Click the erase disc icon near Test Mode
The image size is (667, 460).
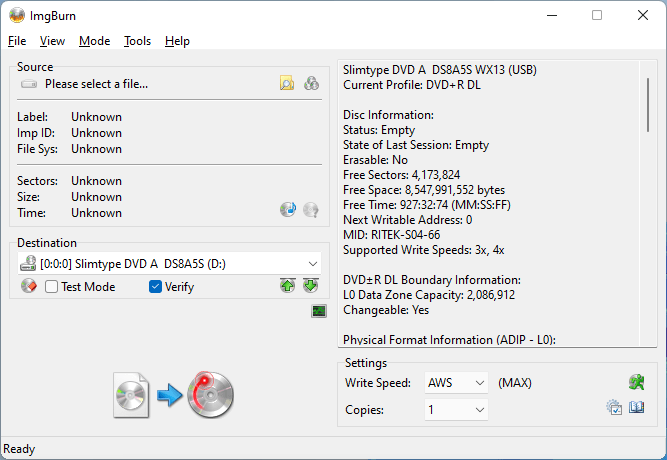coord(28,287)
